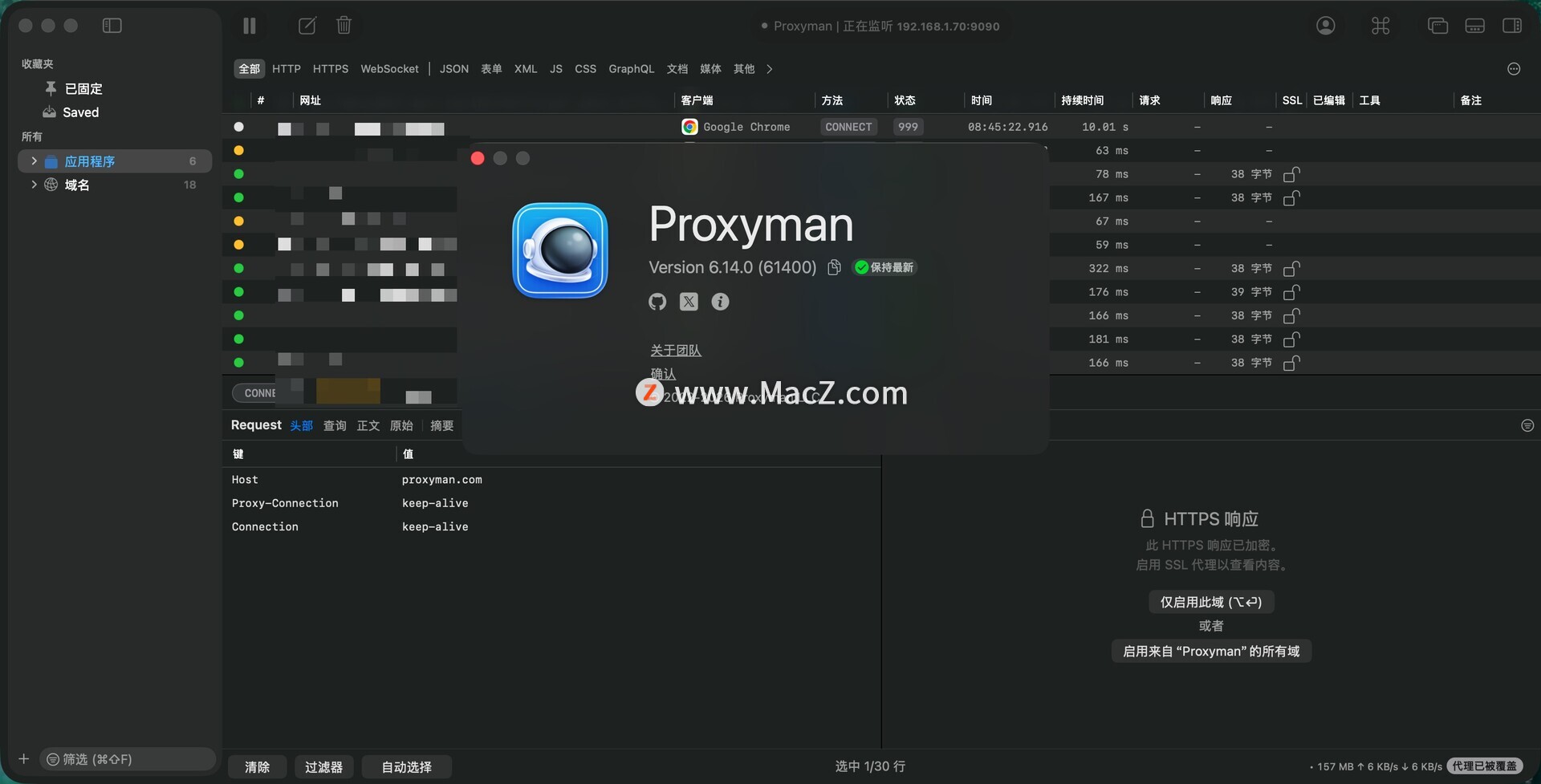Viewport: 1541px width, 784px height.
Task: Switch Request view to 摘要 tab
Action: click(x=442, y=426)
